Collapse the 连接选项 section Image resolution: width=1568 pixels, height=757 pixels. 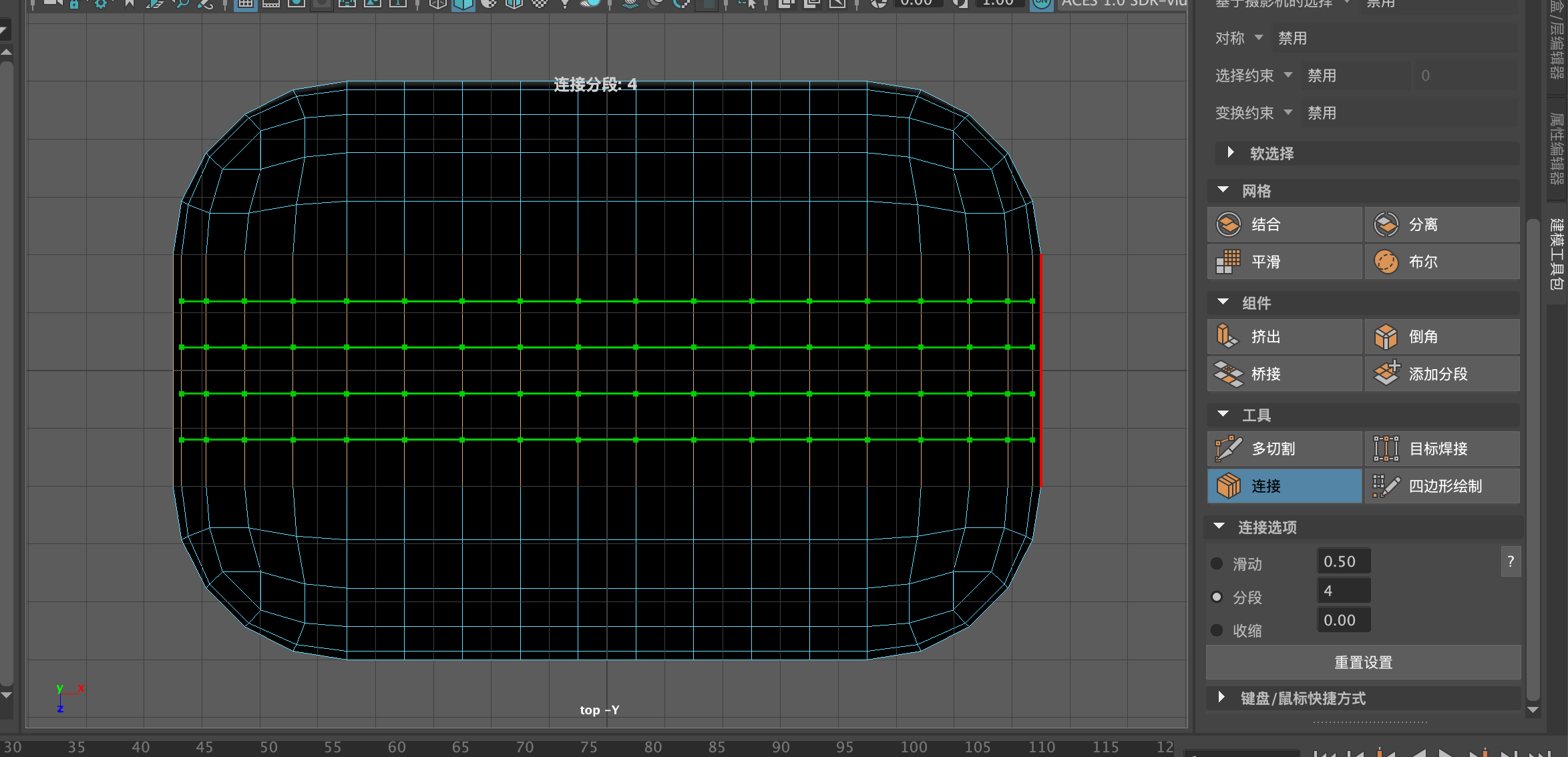pos(1219,527)
